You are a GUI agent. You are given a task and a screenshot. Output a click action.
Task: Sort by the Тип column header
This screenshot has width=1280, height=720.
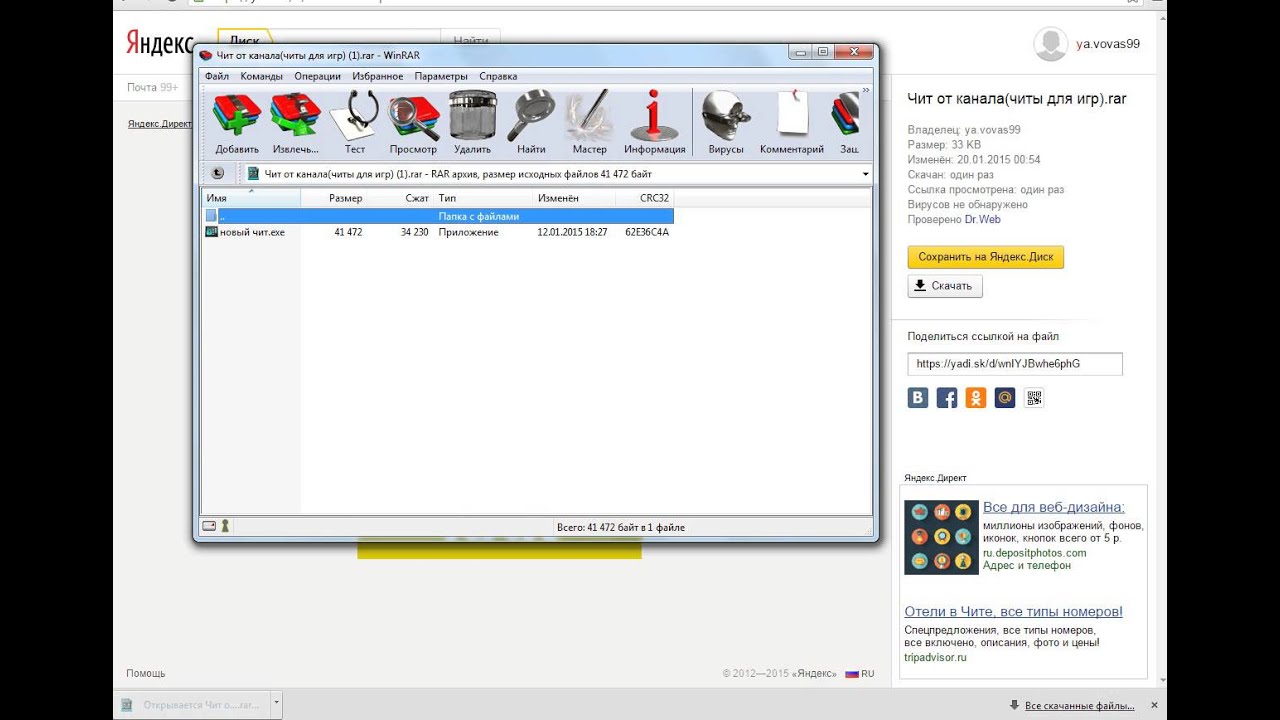pos(483,198)
